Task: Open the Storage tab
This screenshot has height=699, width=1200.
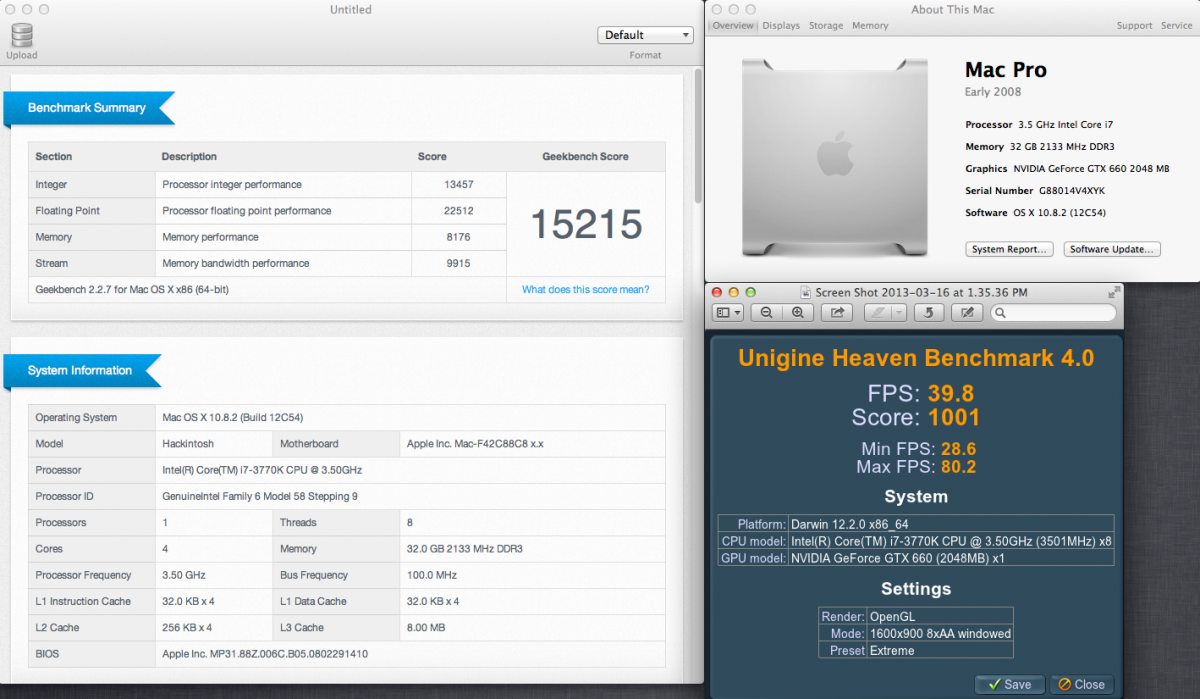Action: 826,26
